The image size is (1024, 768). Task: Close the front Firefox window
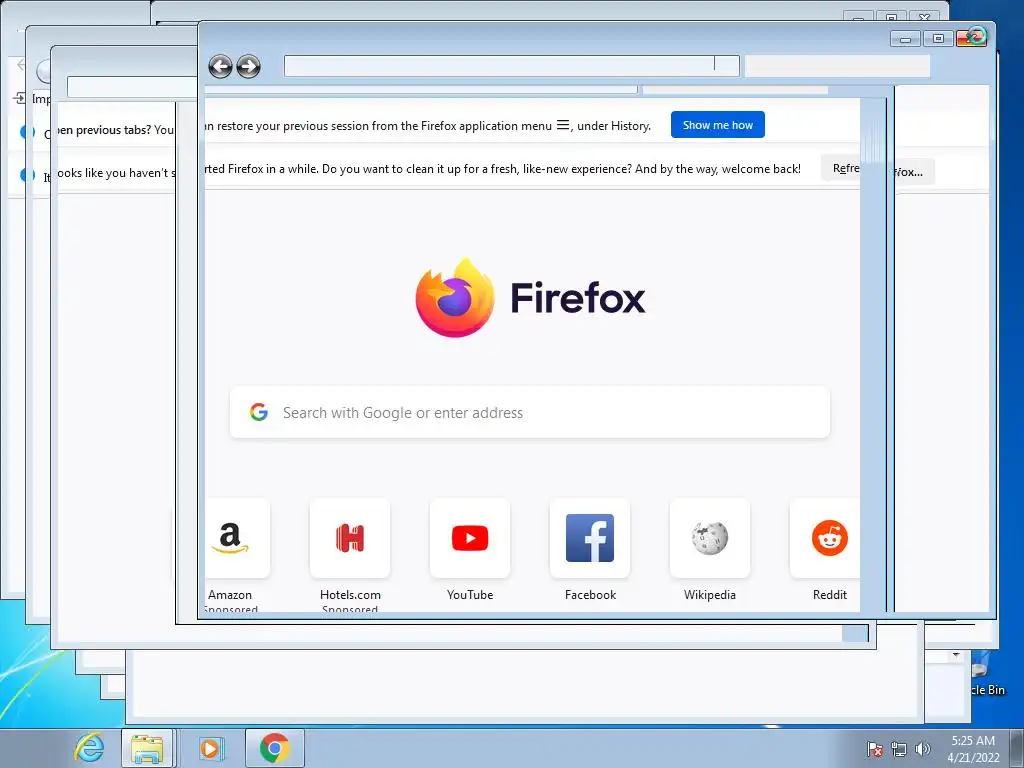pyautogui.click(x=972, y=38)
